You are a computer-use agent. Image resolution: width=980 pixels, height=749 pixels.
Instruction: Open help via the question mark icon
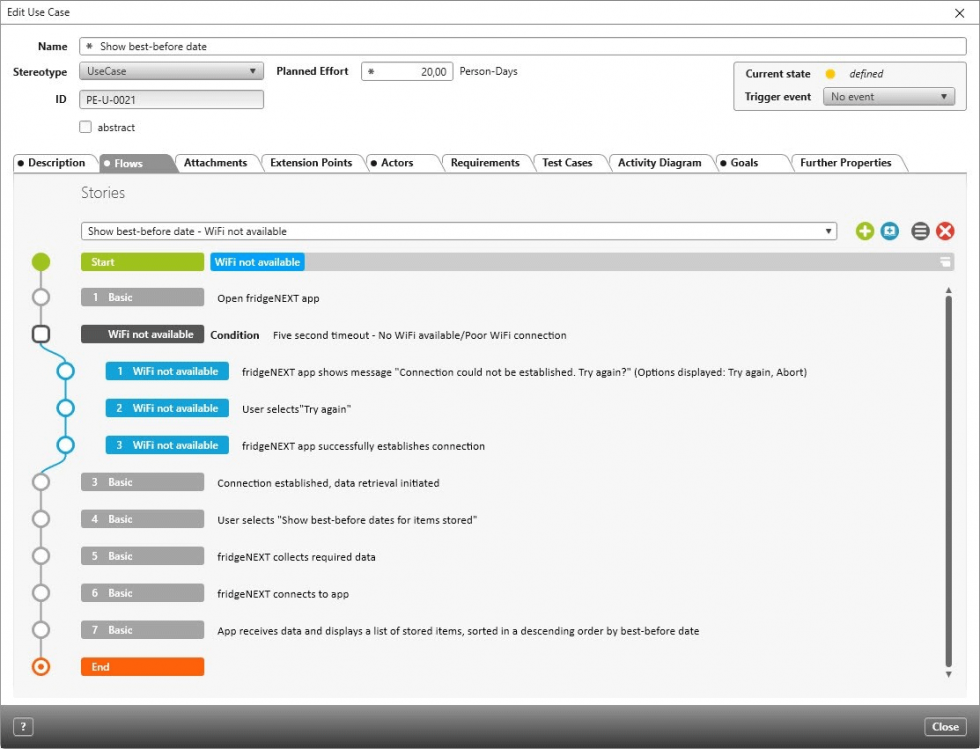22,726
